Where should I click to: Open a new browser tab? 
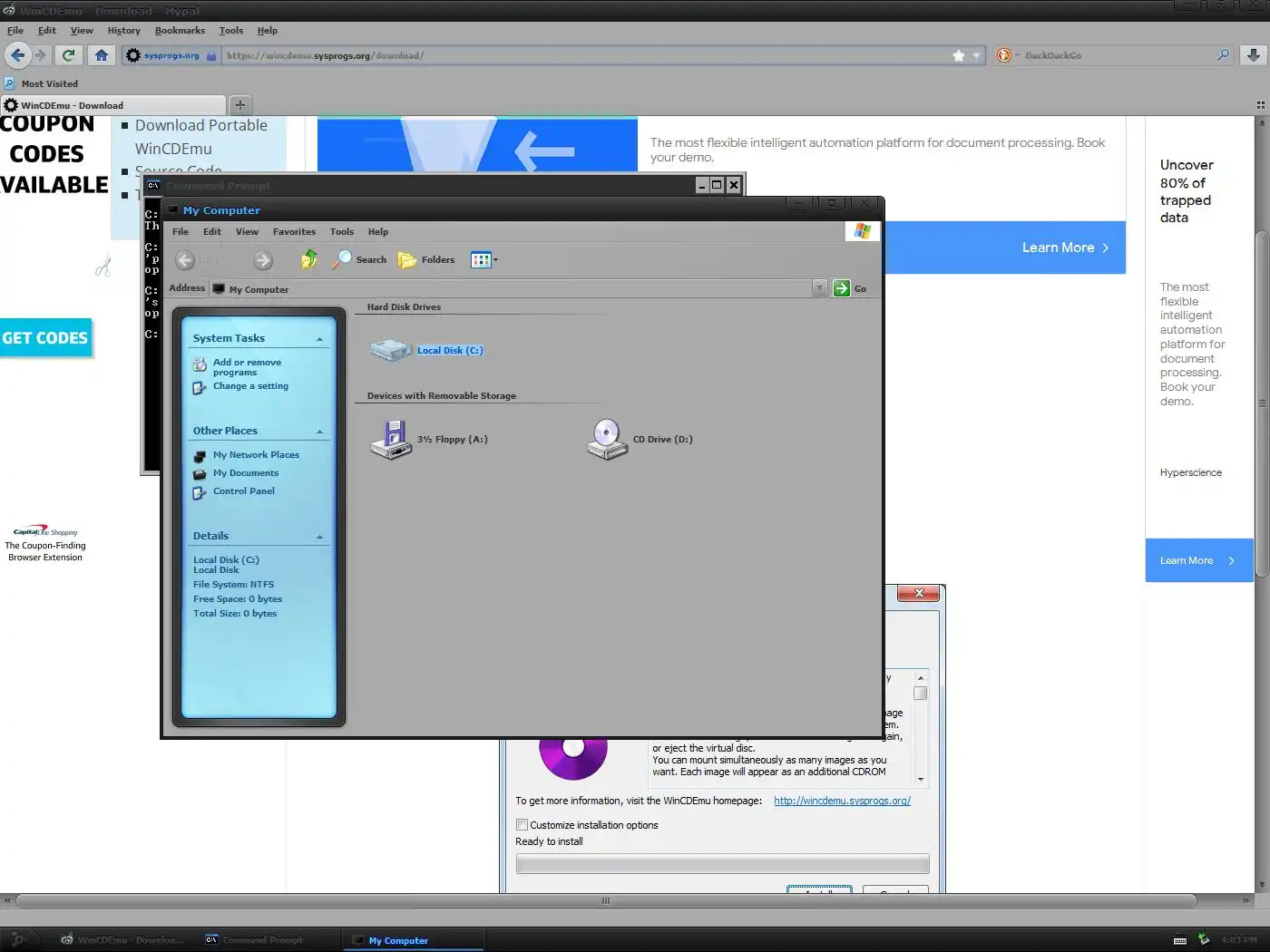(x=240, y=105)
